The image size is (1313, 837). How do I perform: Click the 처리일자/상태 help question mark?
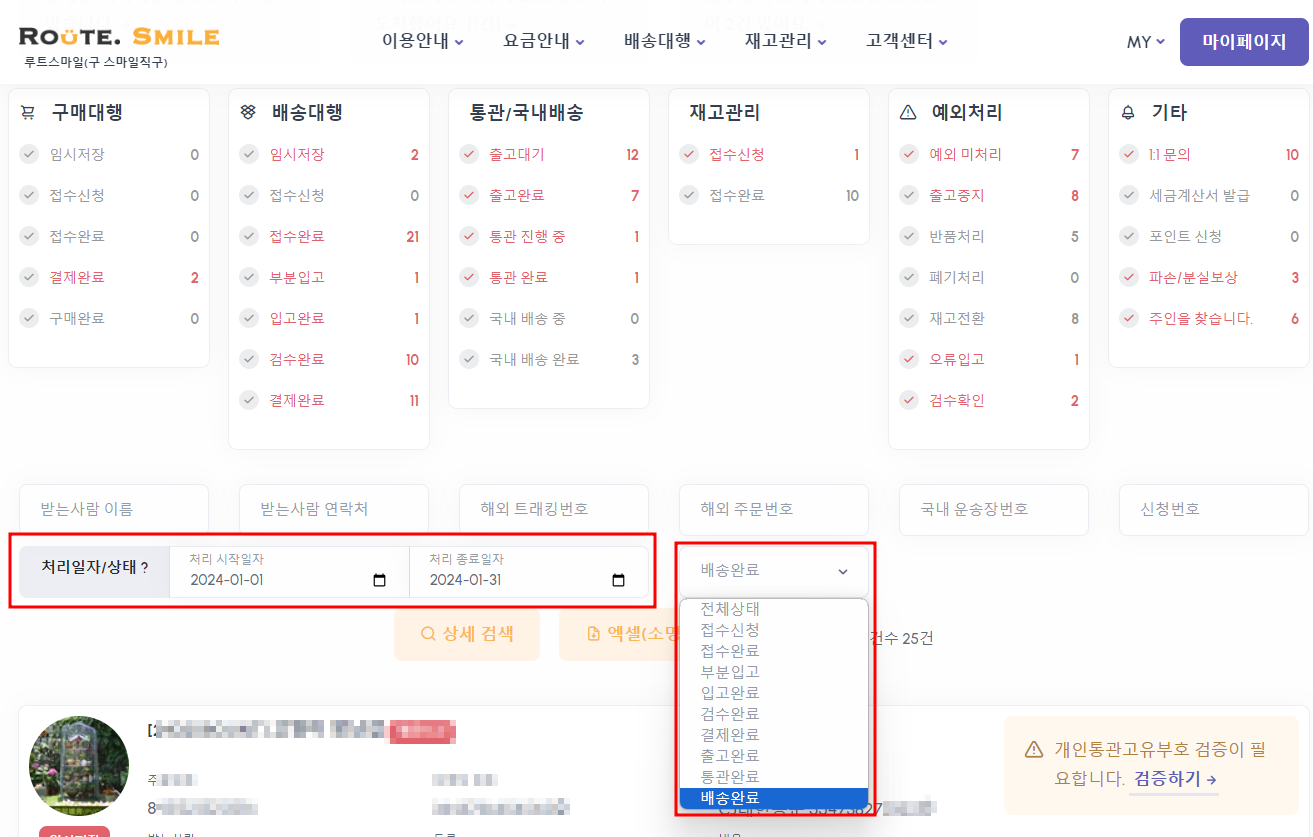pos(144,568)
